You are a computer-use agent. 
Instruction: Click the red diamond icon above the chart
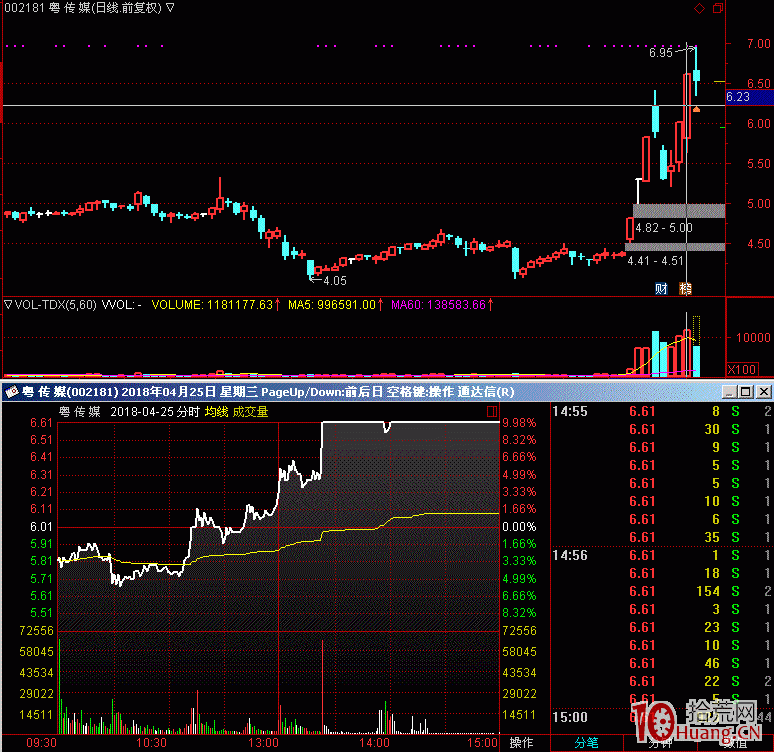pos(699,8)
